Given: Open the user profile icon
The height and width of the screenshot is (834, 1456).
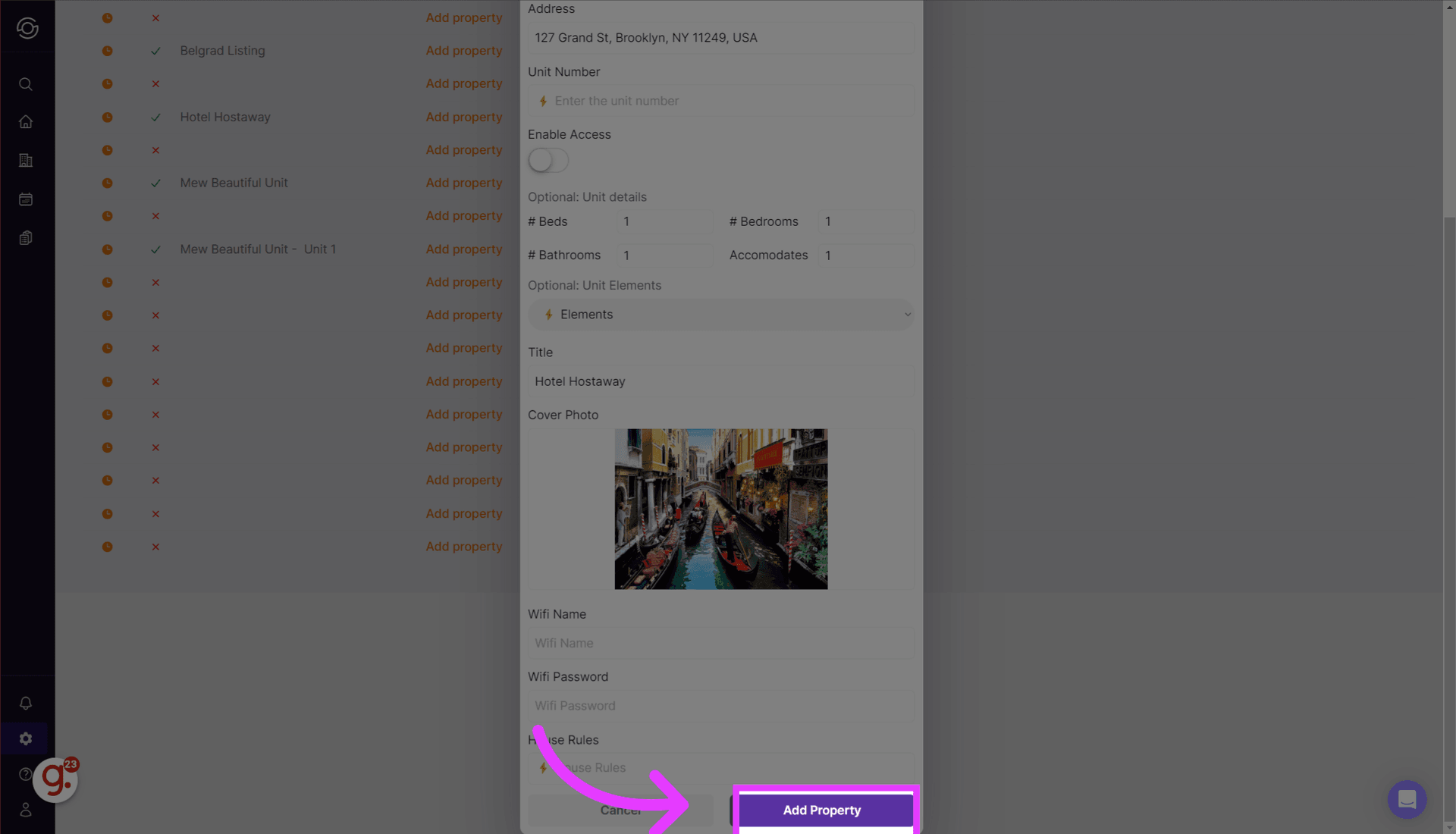Looking at the screenshot, I should (26, 810).
